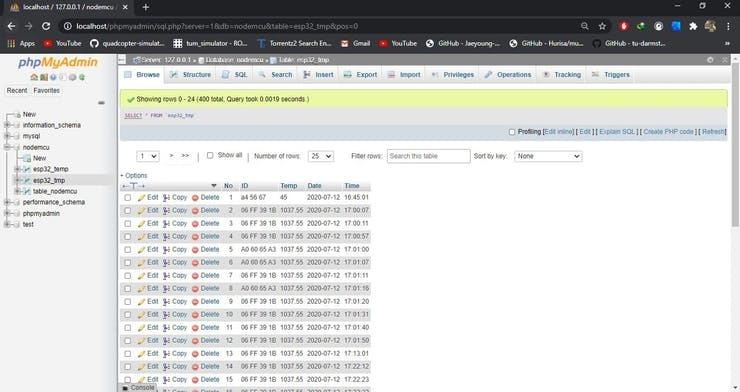The width and height of the screenshot is (740, 392).
Task: Open a new browser tab with plus button
Action: (x=146, y=7)
